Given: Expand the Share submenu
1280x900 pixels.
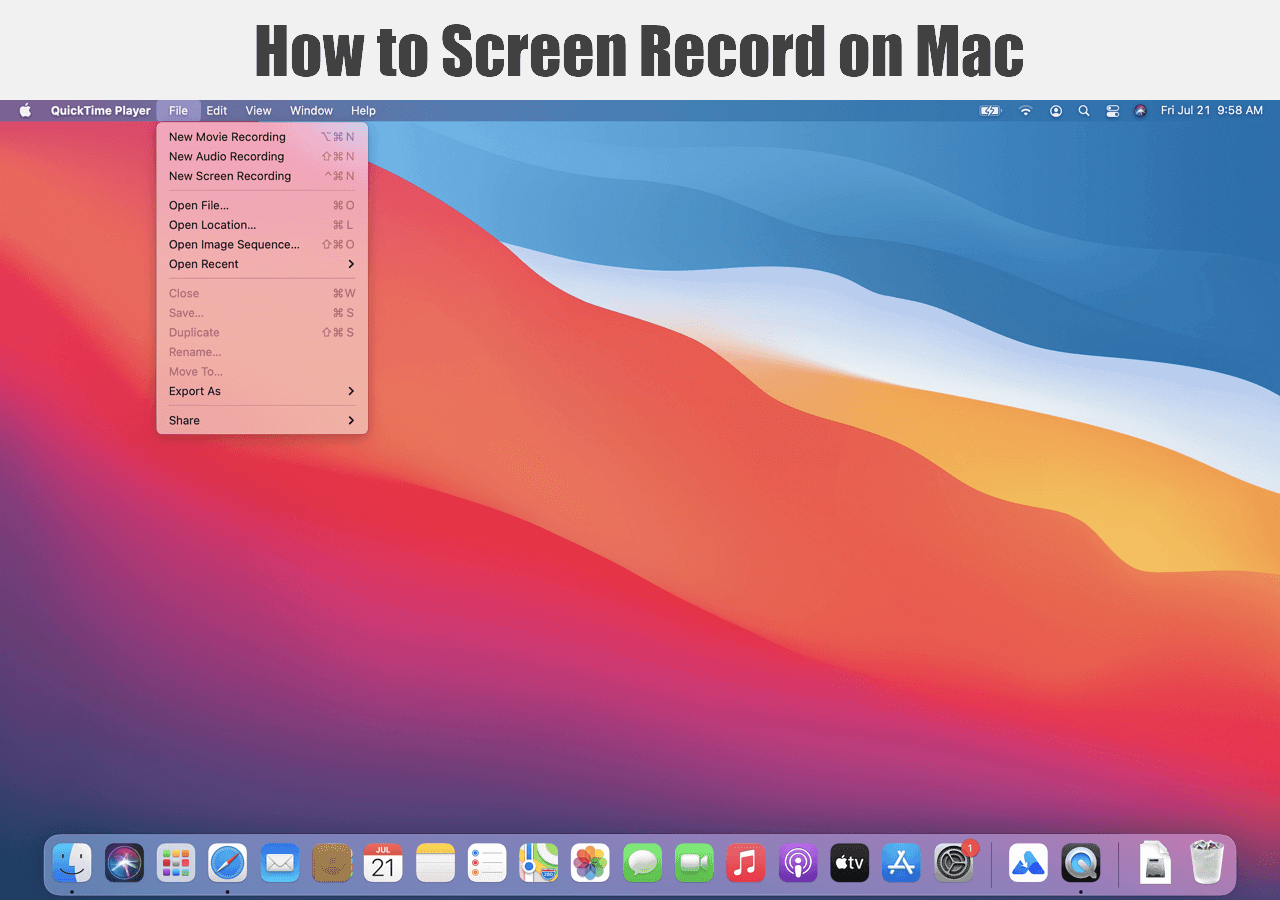Looking at the screenshot, I should (184, 420).
